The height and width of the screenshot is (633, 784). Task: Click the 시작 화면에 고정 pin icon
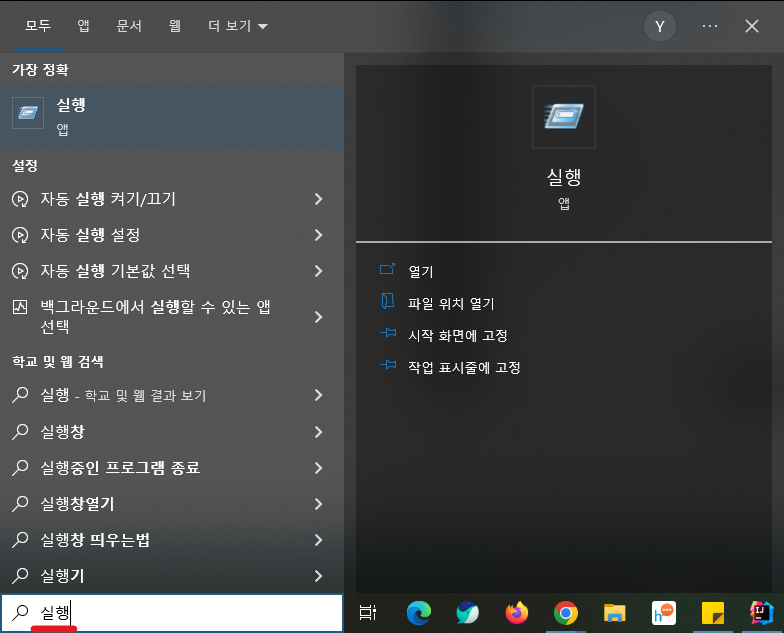pyautogui.click(x=388, y=334)
